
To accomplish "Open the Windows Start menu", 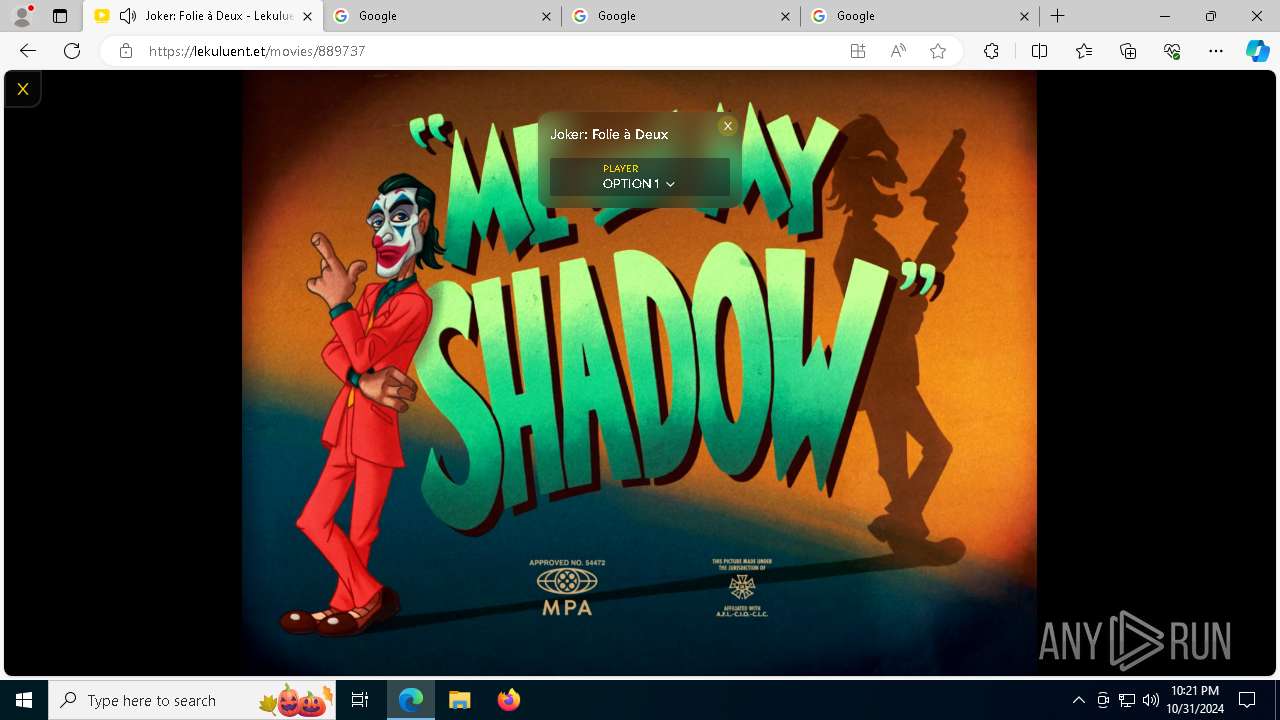I will pyautogui.click(x=24, y=700).
